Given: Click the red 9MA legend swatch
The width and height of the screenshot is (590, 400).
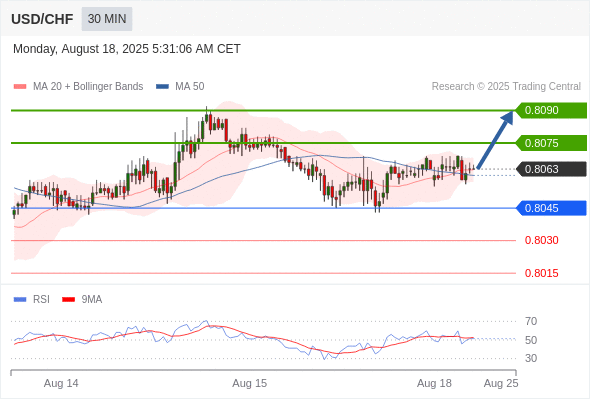Looking at the screenshot, I should point(68,300).
